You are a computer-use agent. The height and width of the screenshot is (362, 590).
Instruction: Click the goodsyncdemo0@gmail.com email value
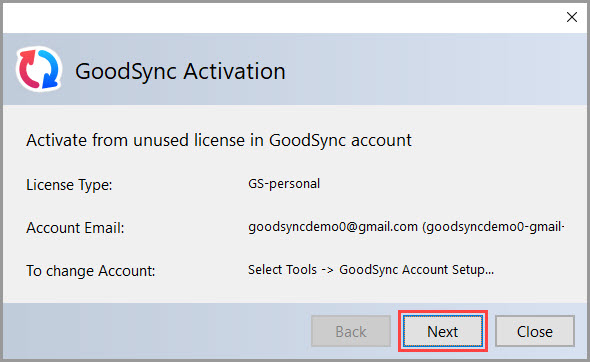click(x=406, y=227)
